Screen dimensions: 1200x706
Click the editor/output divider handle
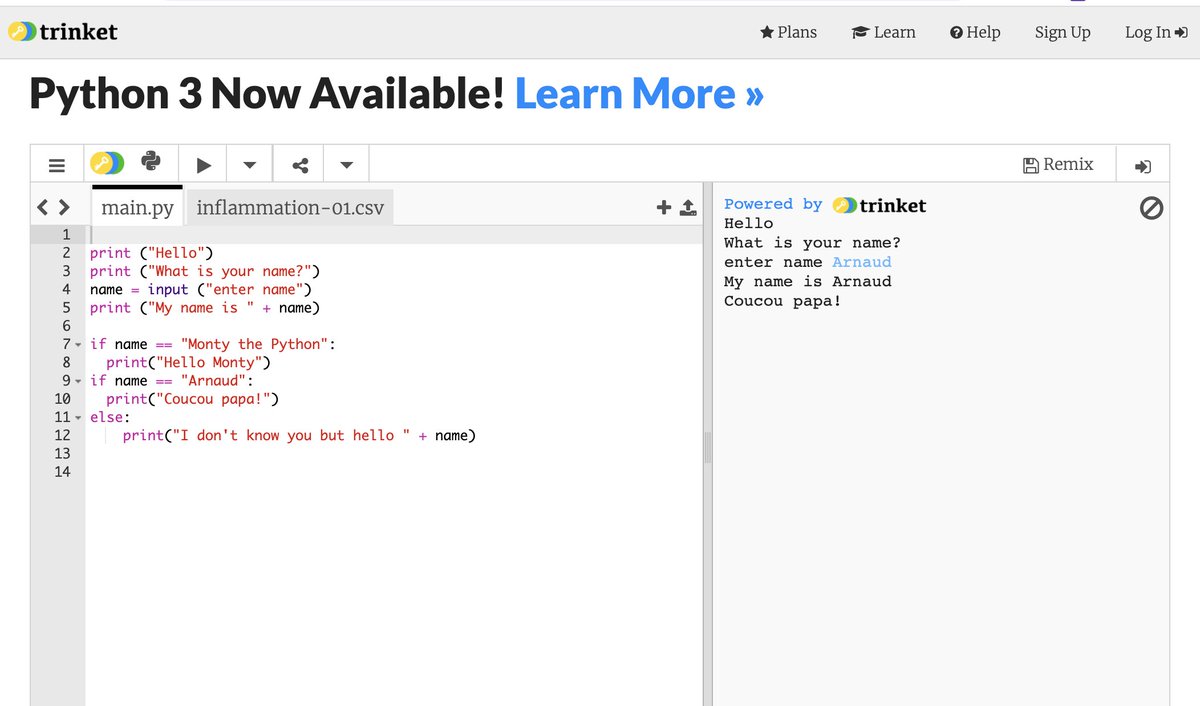coord(707,448)
